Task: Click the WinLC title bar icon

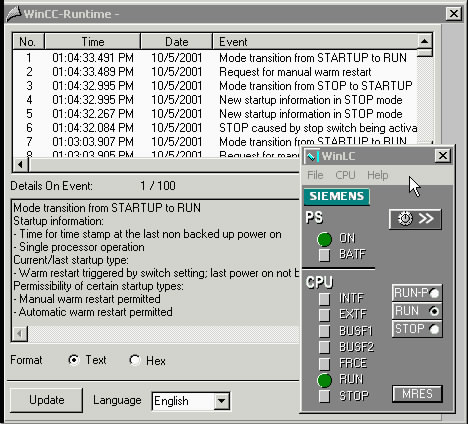Action: point(312,156)
